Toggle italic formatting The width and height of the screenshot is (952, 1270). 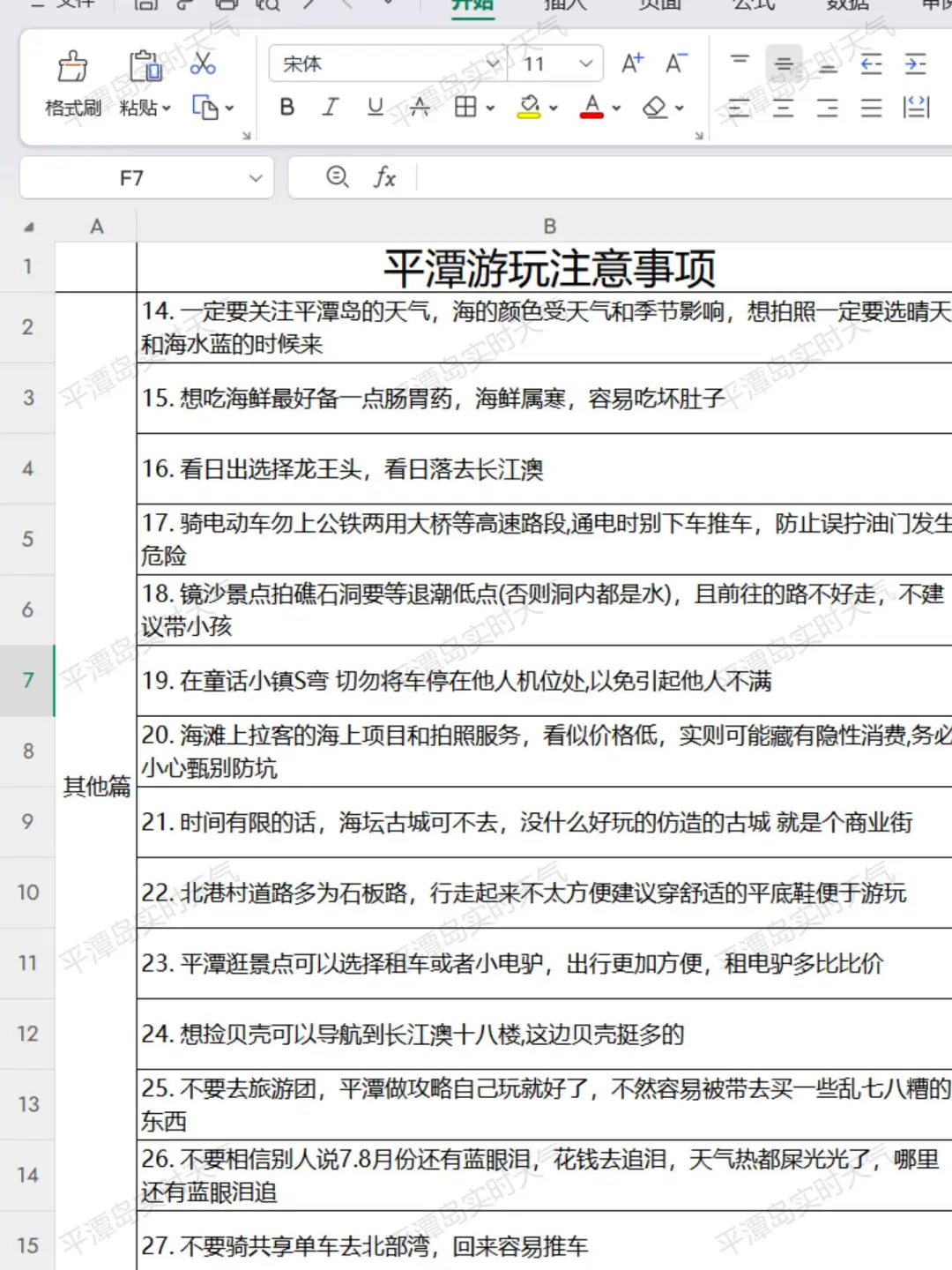[329, 108]
